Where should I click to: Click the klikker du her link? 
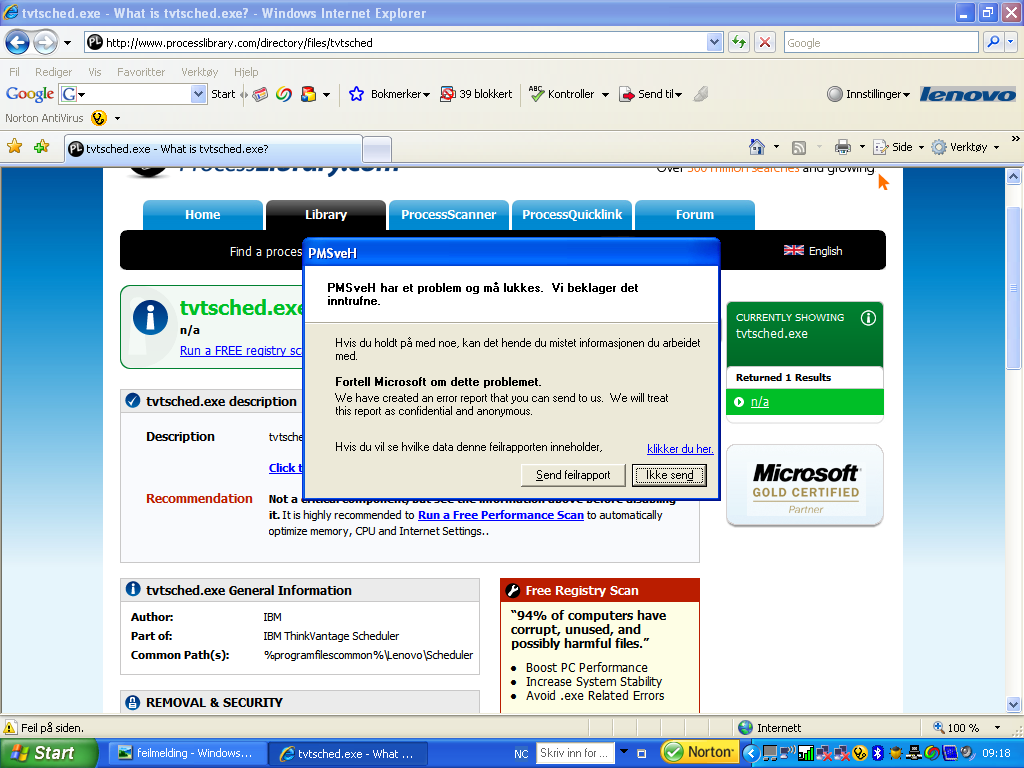click(x=680, y=449)
